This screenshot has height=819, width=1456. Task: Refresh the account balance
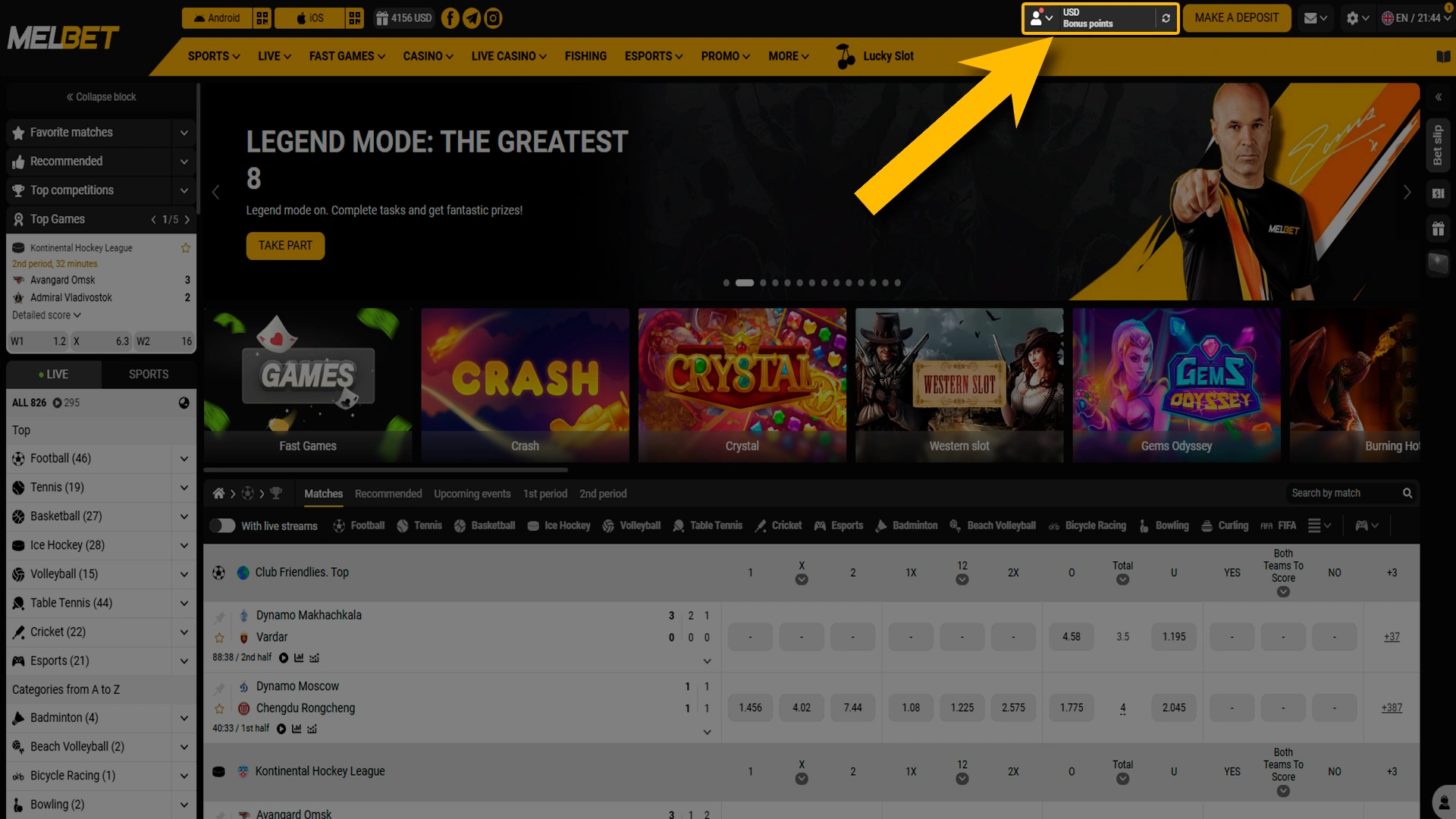pos(1166,18)
